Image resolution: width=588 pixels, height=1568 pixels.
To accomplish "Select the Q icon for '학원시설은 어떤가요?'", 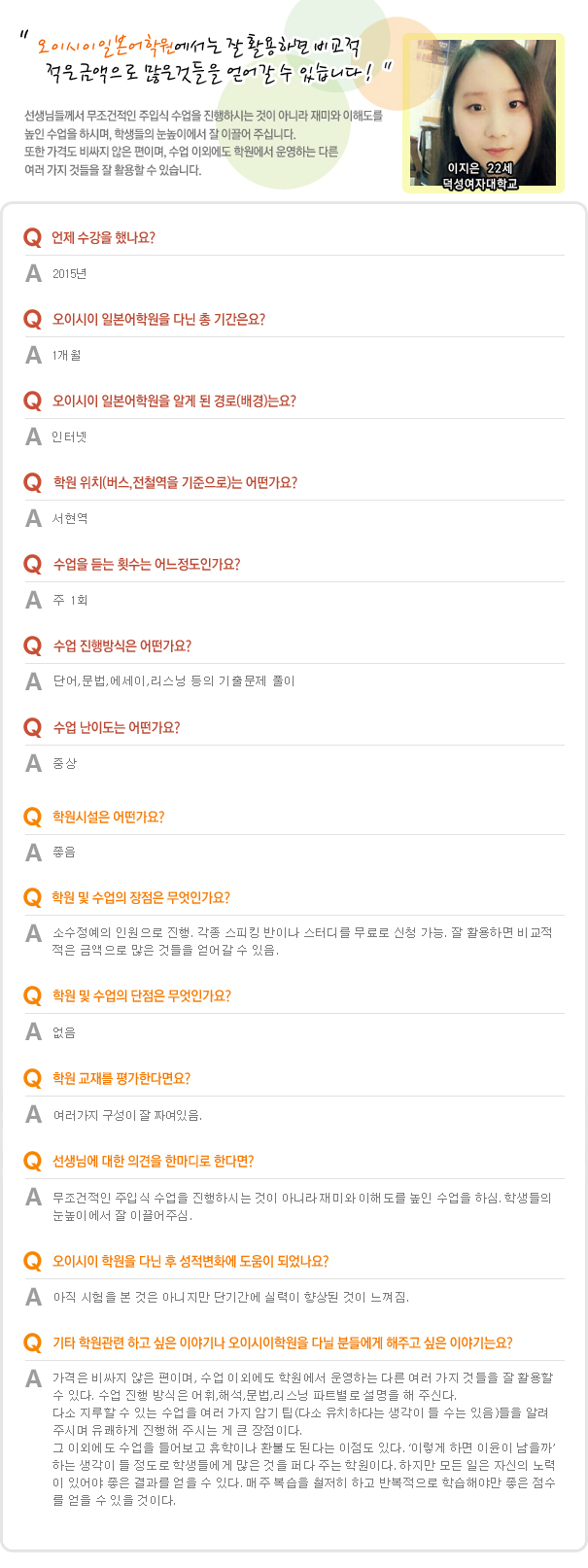I will point(33,818).
